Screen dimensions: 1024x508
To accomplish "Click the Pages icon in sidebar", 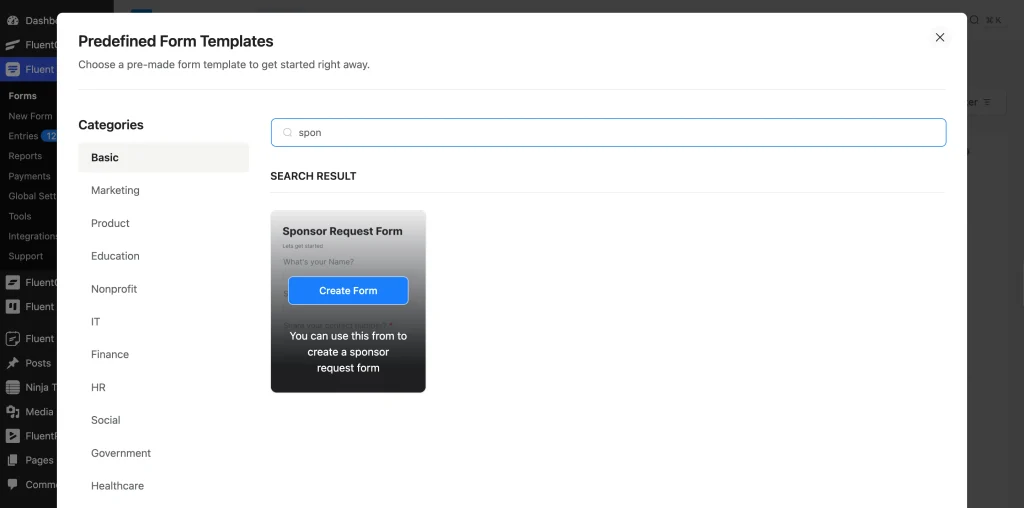I will [12, 460].
